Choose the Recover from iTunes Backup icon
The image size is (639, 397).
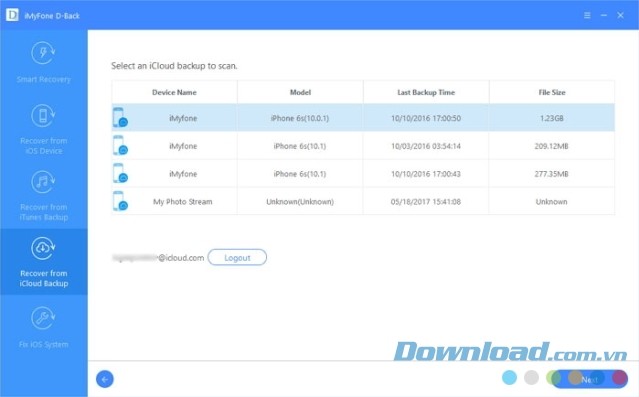pos(43,182)
